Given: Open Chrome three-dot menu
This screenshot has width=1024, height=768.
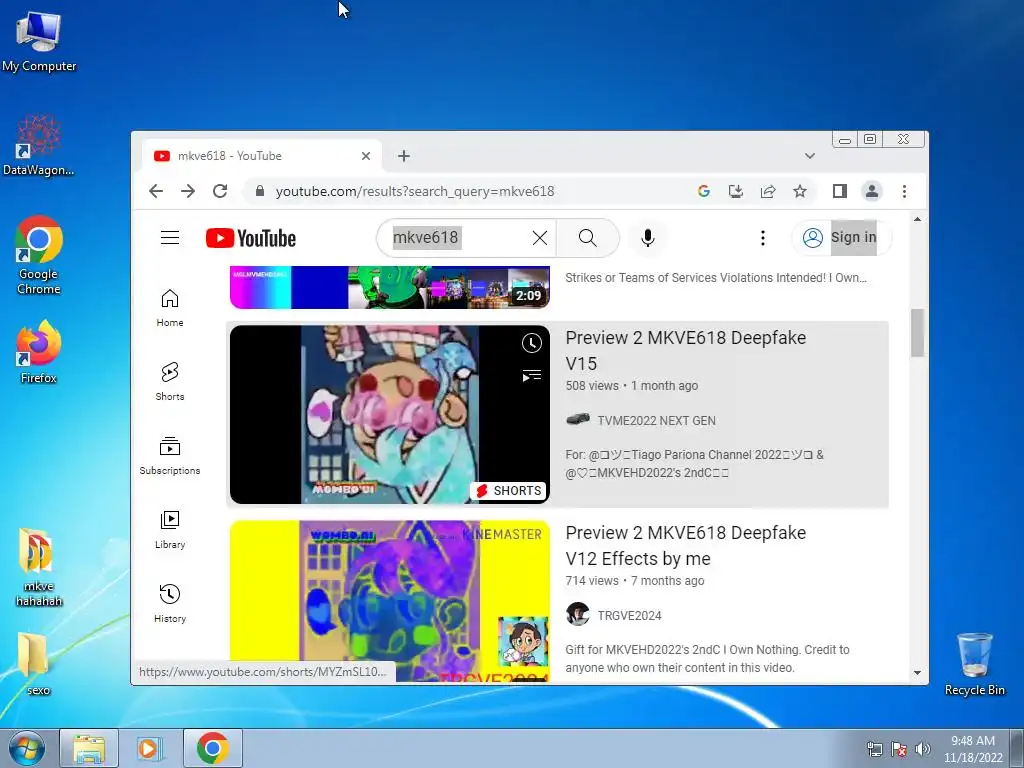Looking at the screenshot, I should coord(904,191).
